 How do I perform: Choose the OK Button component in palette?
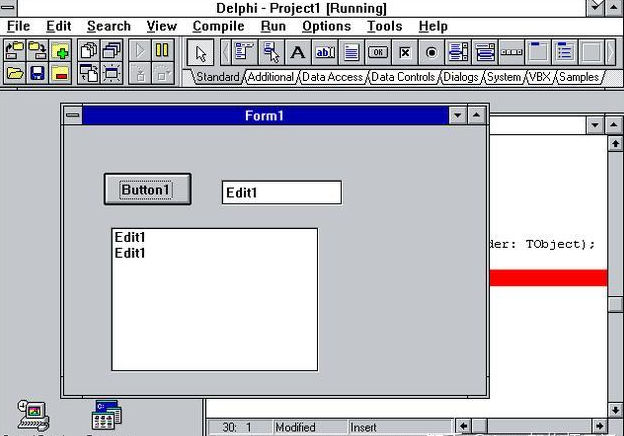coord(378,52)
